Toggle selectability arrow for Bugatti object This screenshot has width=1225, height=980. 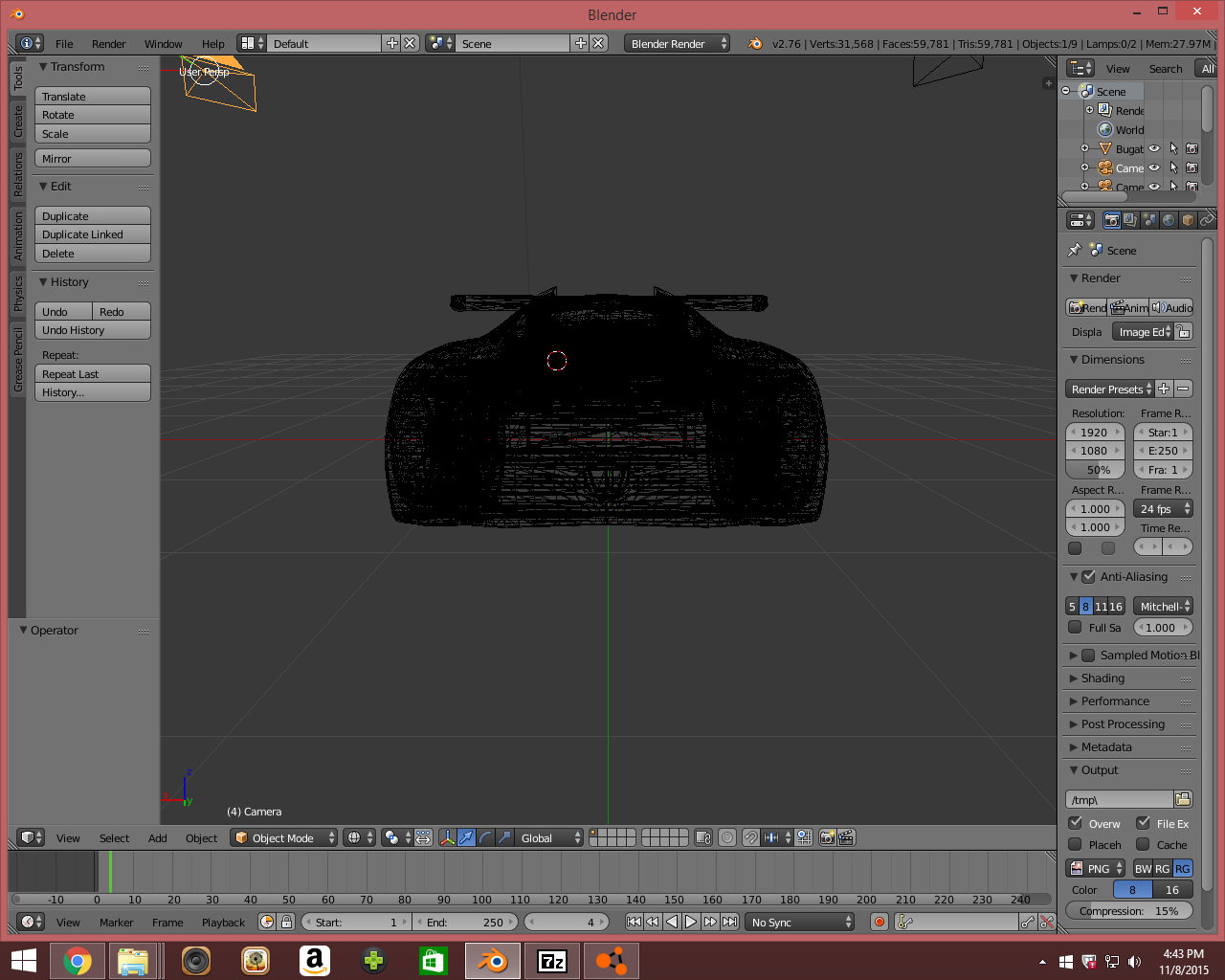[x=1173, y=148]
